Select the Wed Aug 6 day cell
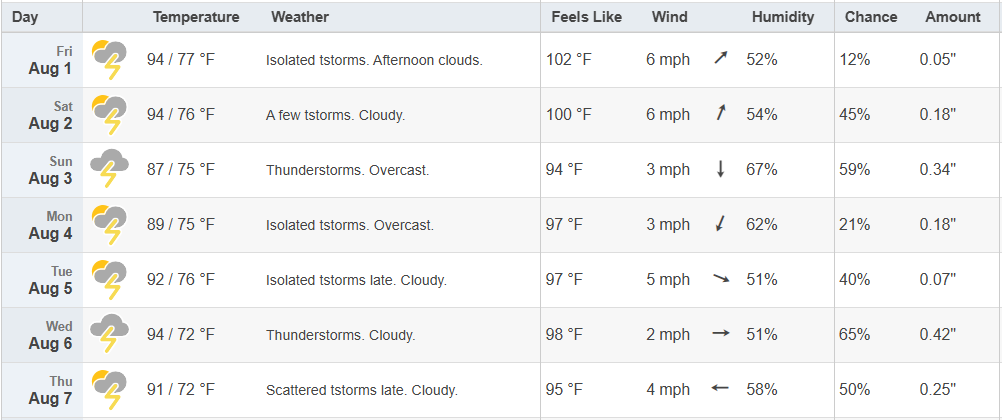Image resolution: width=1002 pixels, height=420 pixels. (42, 335)
